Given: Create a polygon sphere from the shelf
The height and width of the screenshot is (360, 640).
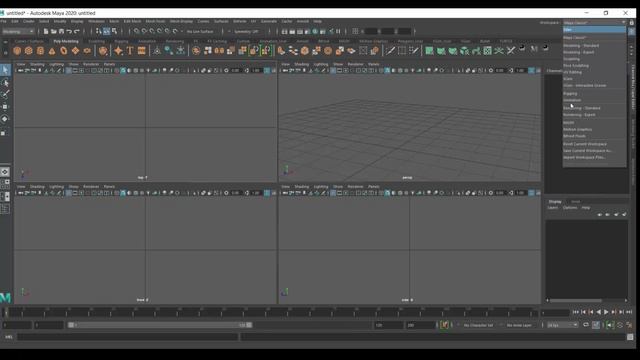Looking at the screenshot, I should pos(17,51).
